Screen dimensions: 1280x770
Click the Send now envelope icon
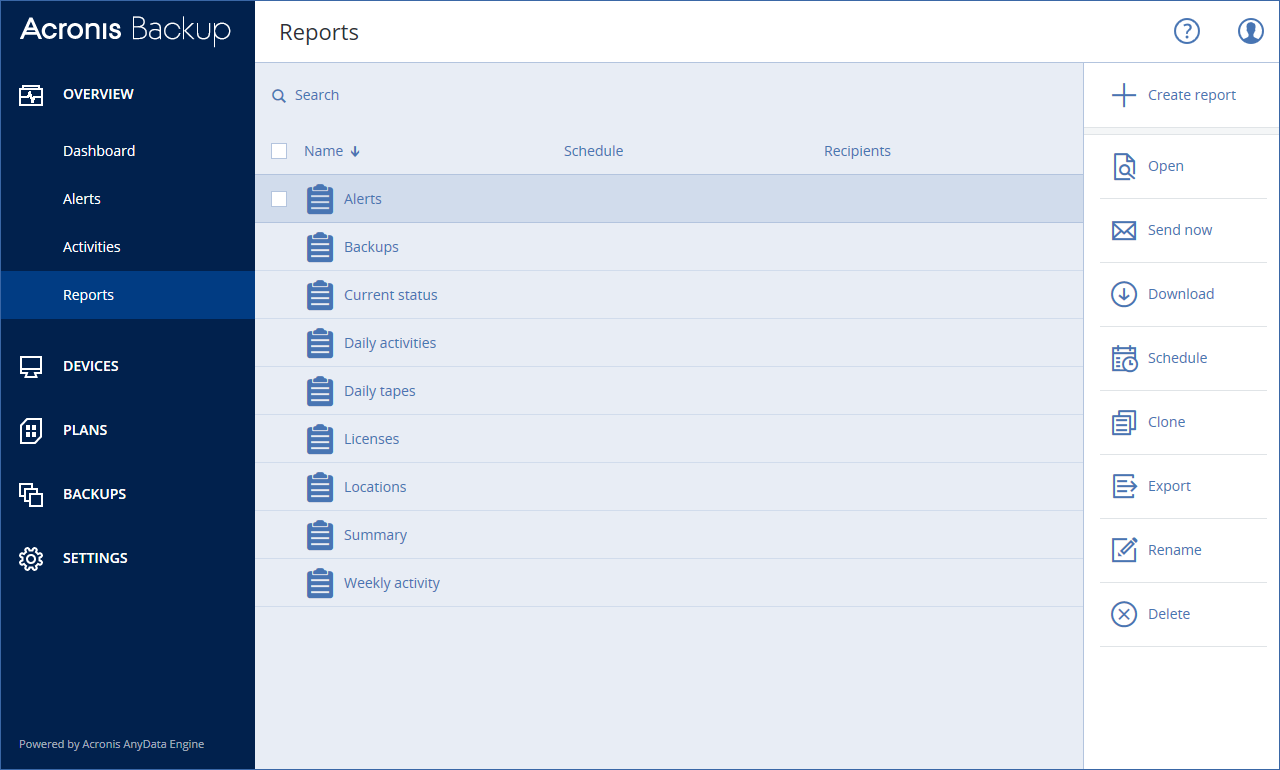1123,230
